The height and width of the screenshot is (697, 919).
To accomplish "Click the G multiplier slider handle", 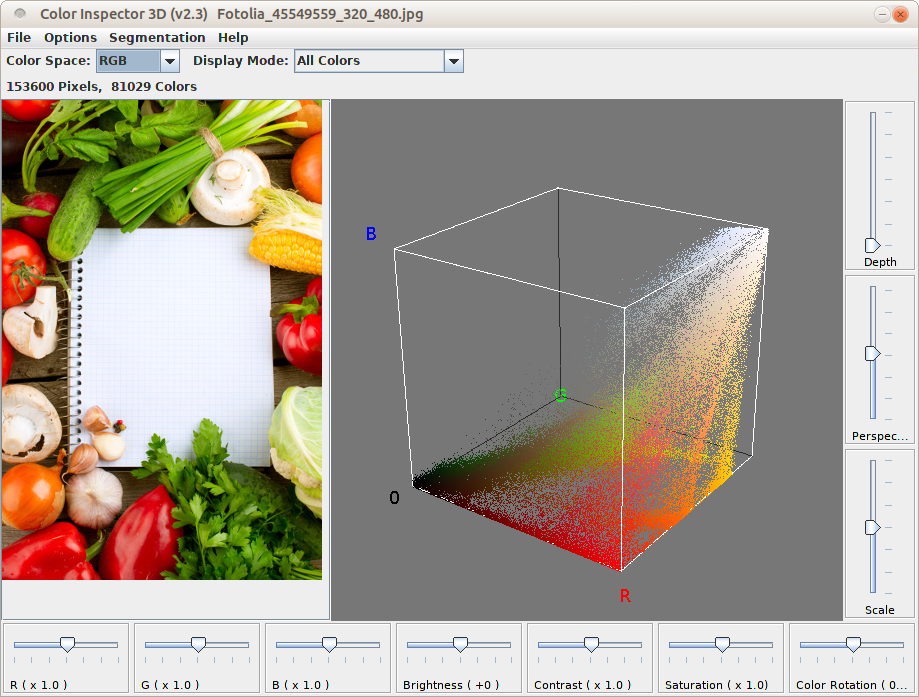I will click(199, 645).
